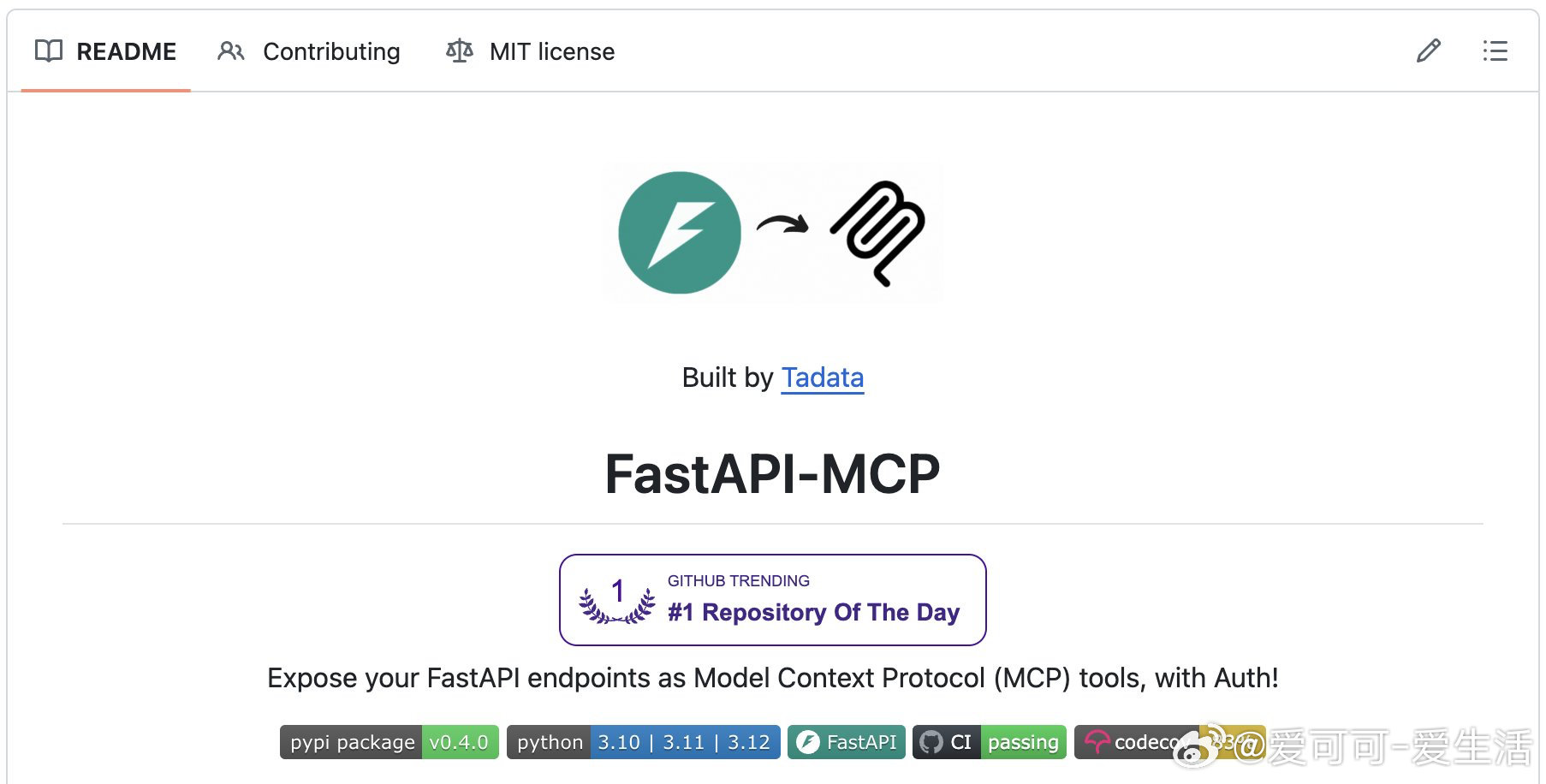Click the open book README icon
Screen dimensions: 1546x784
[49, 51]
